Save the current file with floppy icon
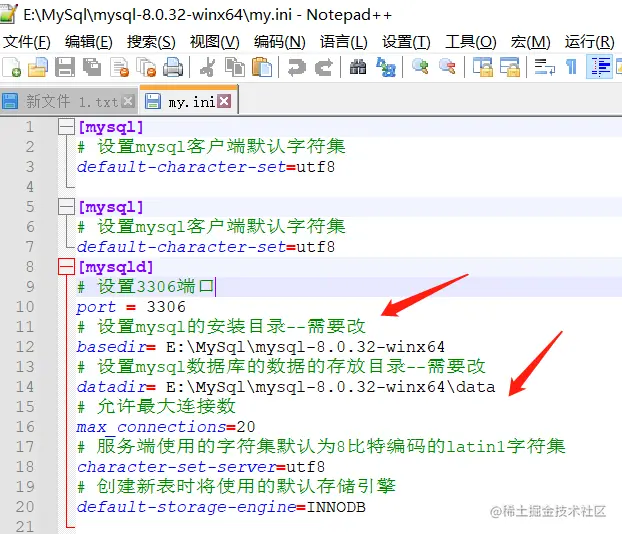 [65, 67]
